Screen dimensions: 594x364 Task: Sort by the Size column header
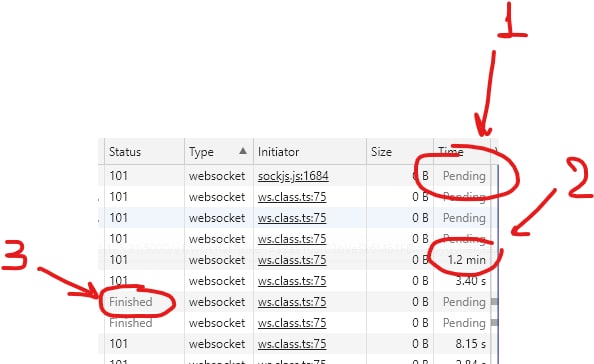[x=400, y=152]
